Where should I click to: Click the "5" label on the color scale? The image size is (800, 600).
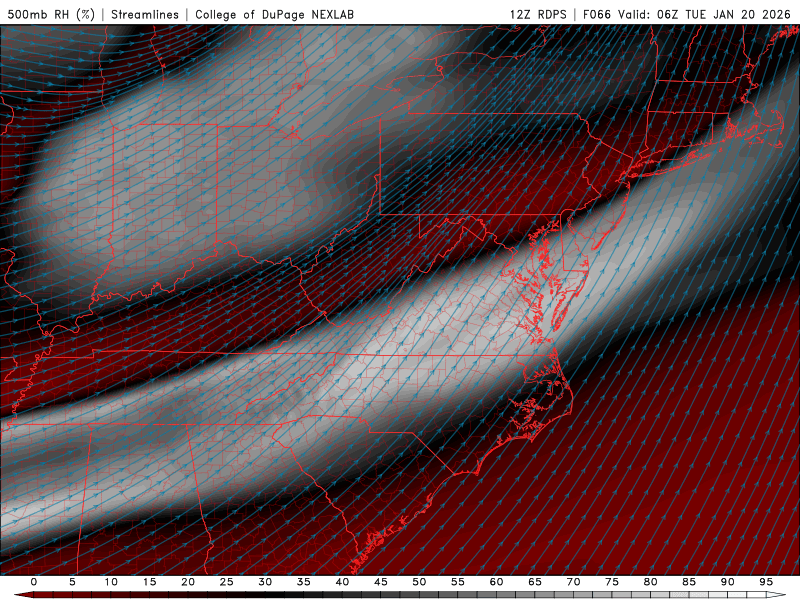[72, 582]
